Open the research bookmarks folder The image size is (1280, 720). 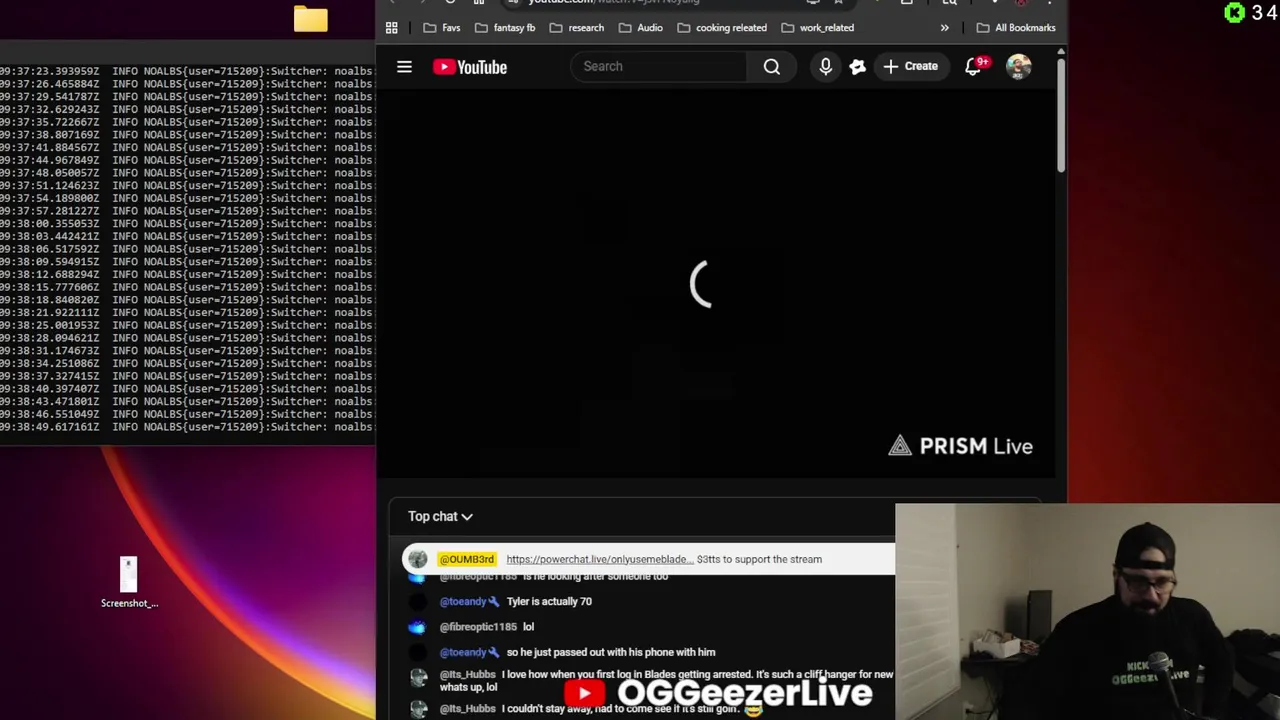click(x=577, y=28)
